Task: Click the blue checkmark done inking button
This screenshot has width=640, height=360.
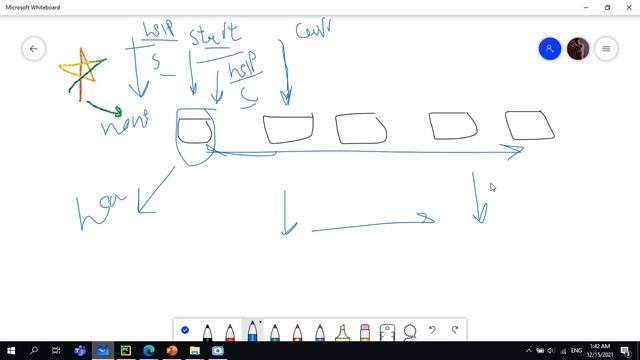Action: [185, 330]
